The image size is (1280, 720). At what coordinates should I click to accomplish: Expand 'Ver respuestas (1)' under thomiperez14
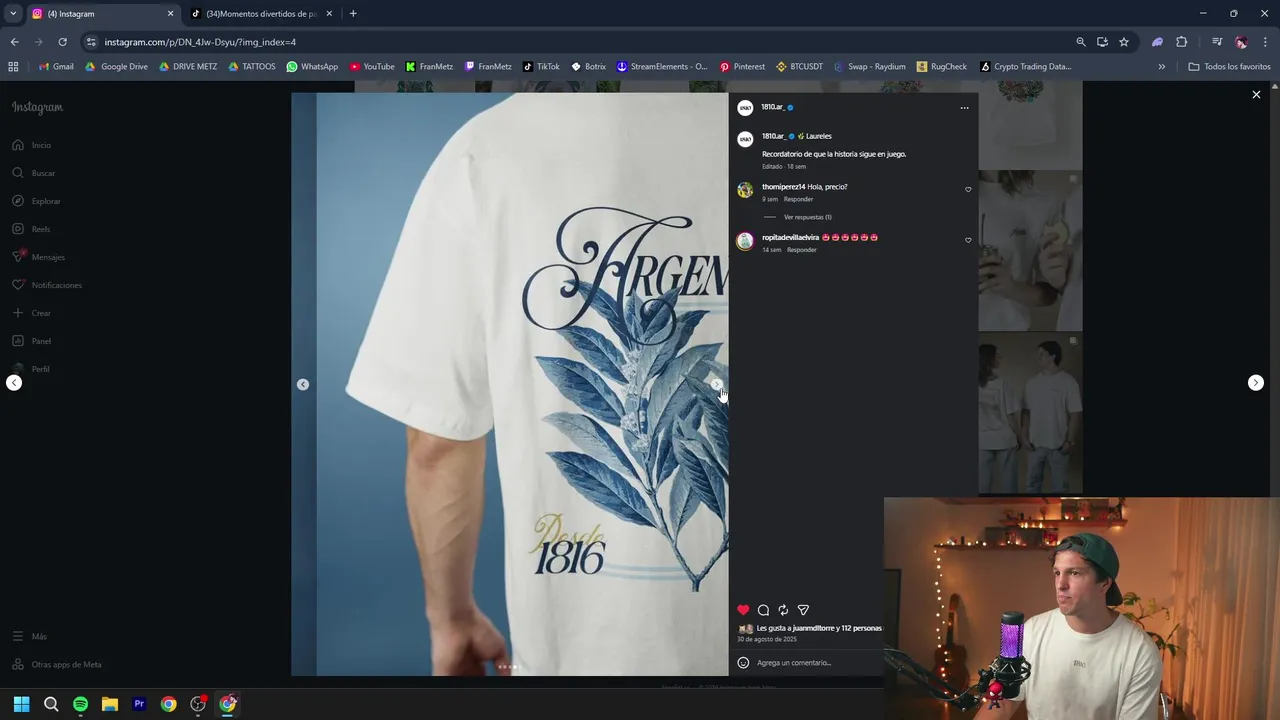[x=807, y=217]
